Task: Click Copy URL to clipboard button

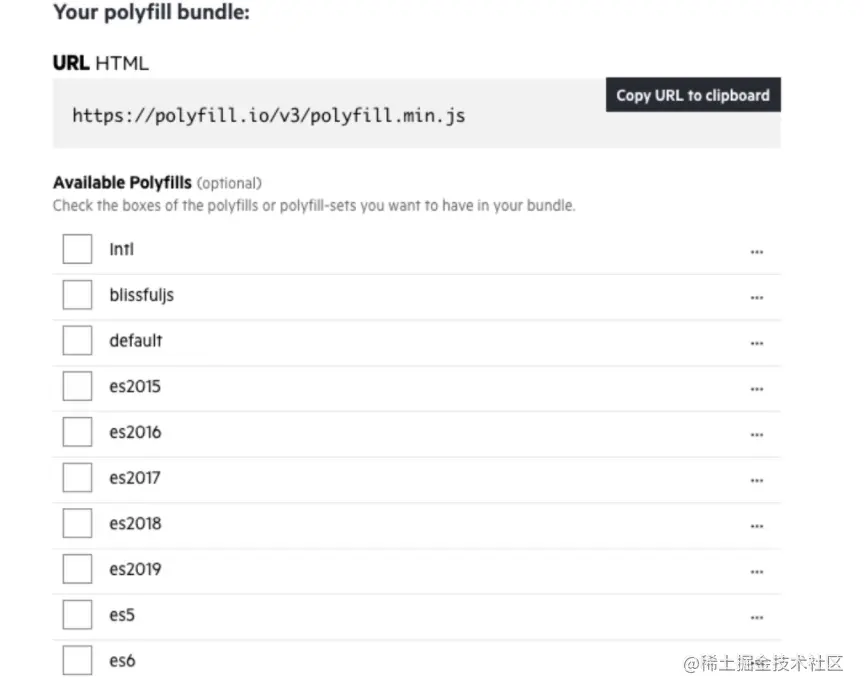Action: point(693,95)
